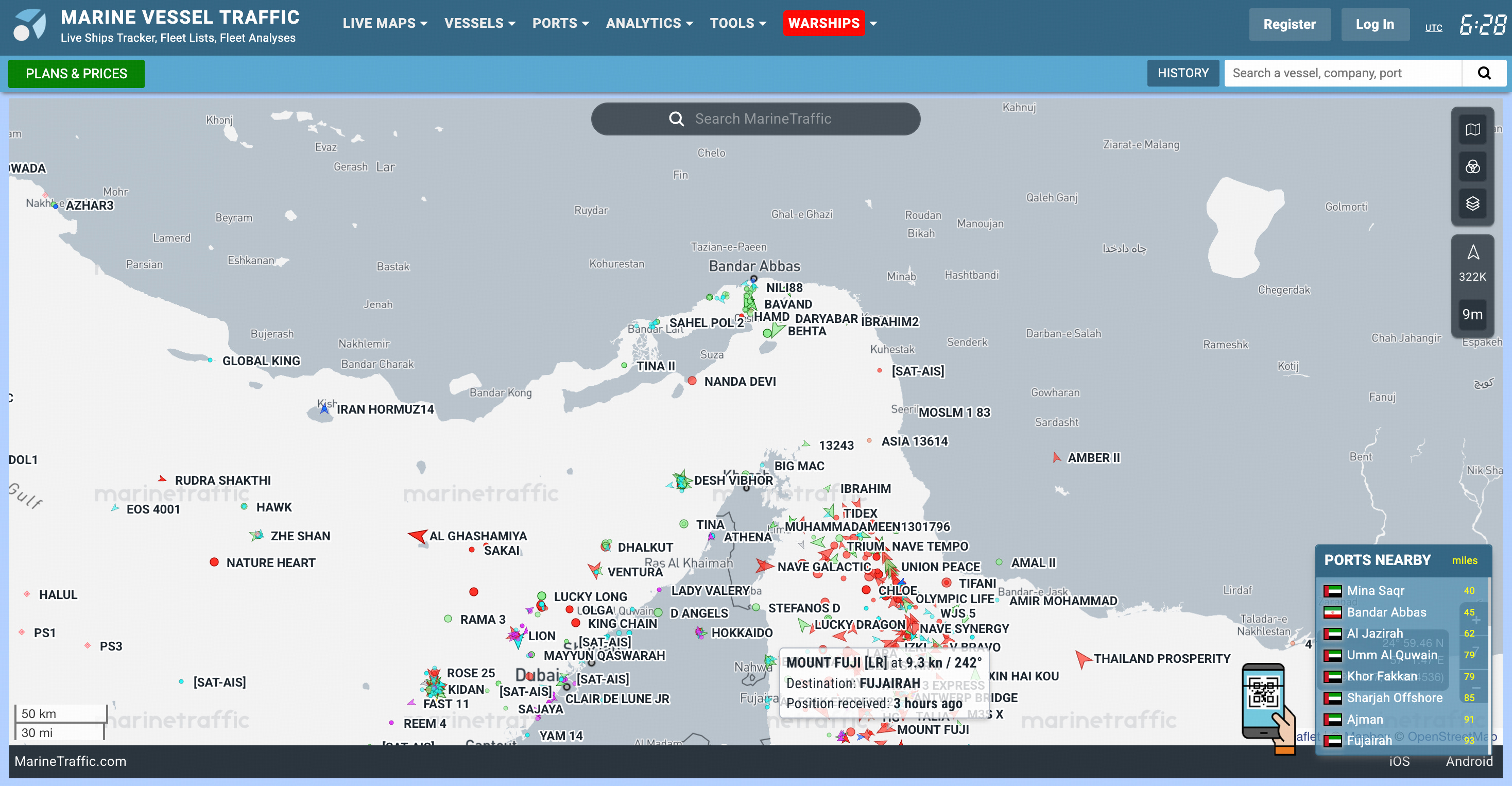Click the vessel count arrow icon
Viewport: 1512px width, 786px height.
point(1472,253)
